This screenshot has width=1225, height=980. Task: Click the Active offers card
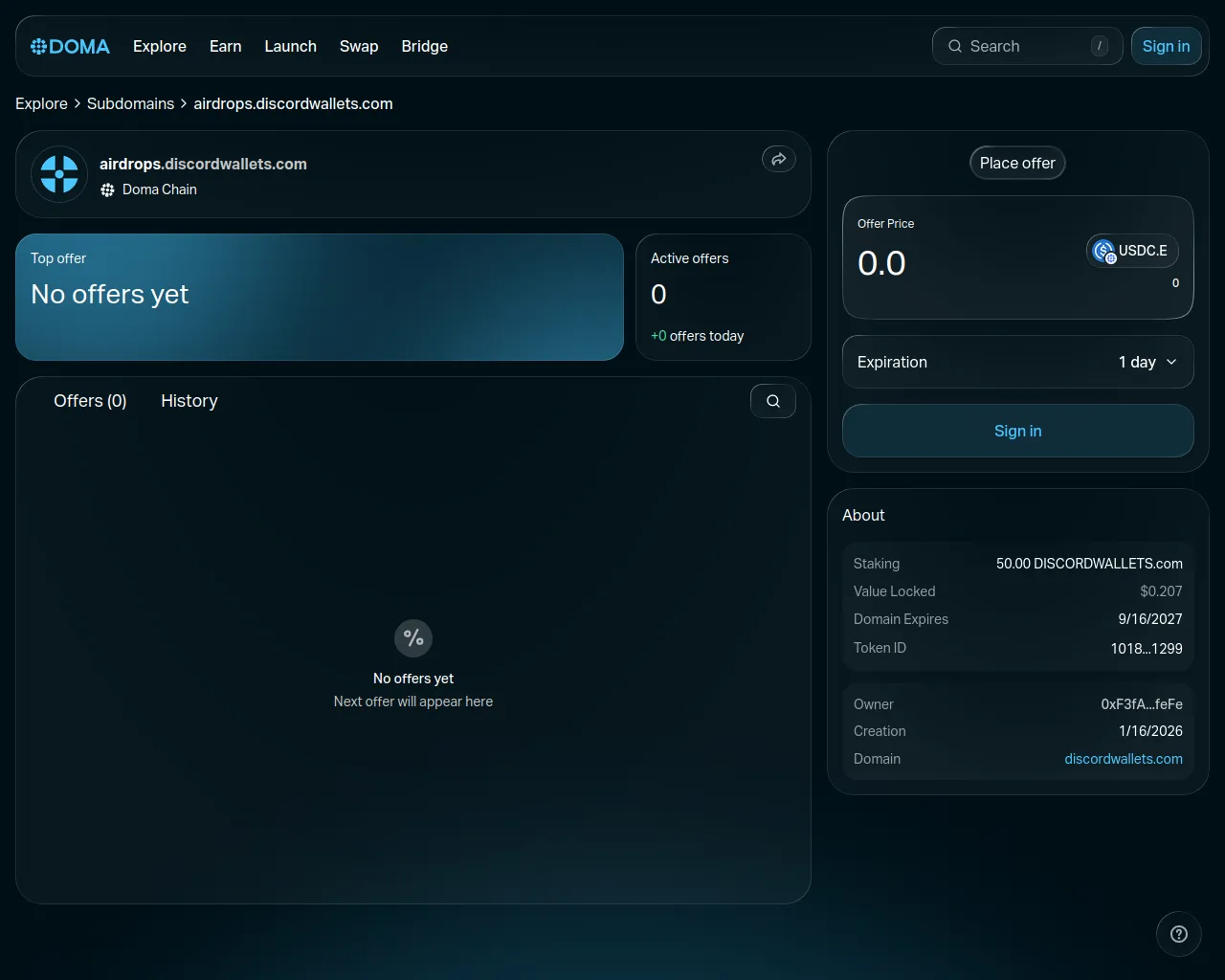[724, 297]
